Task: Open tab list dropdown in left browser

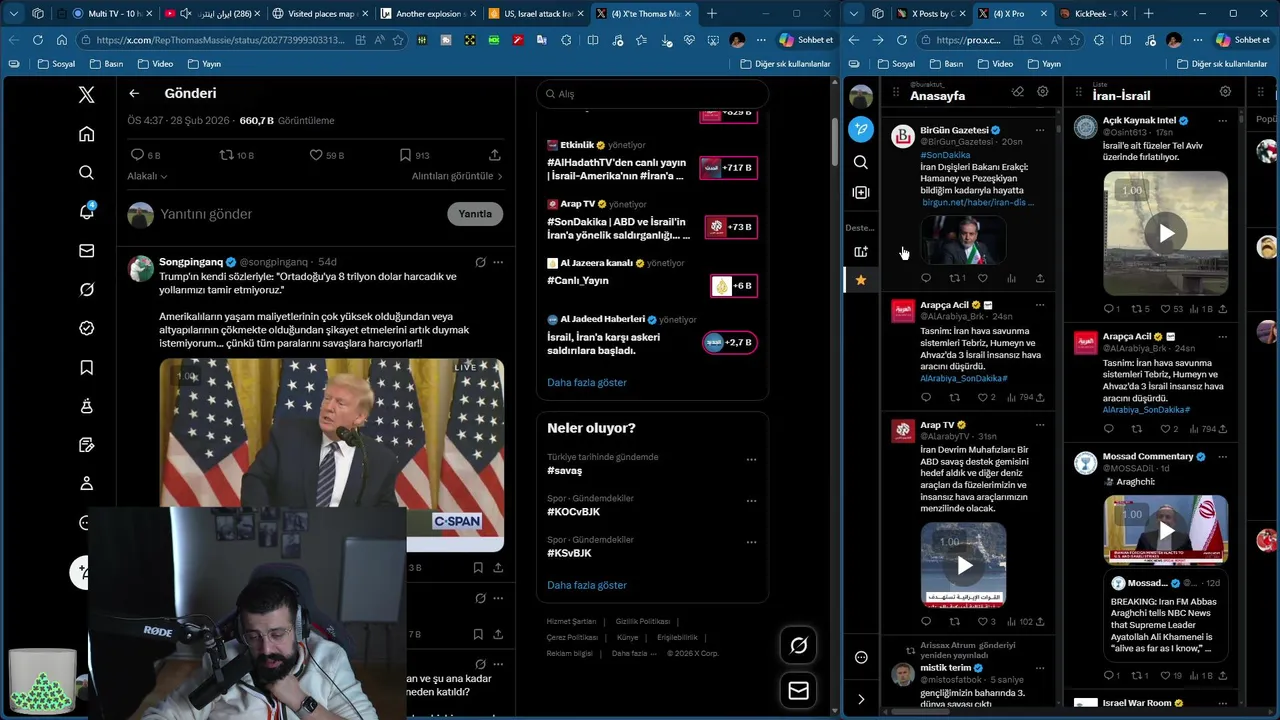Action: point(13,14)
